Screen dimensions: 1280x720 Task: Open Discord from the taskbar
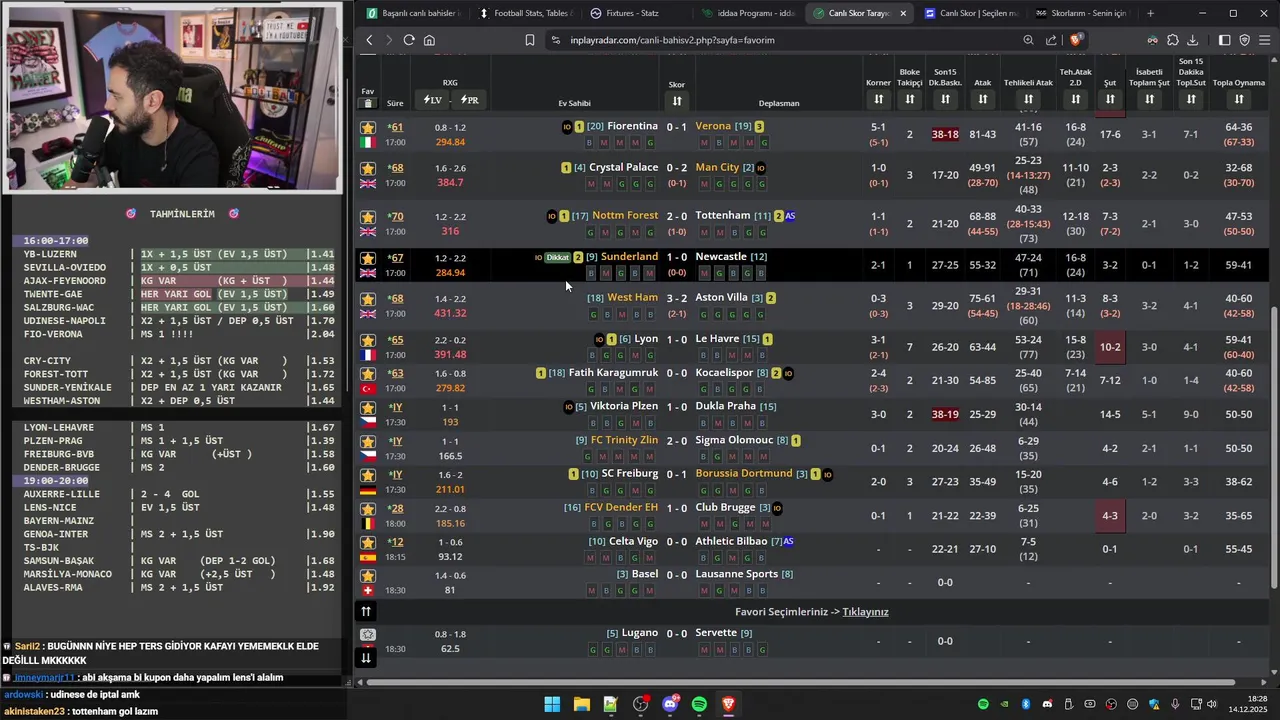click(670, 704)
